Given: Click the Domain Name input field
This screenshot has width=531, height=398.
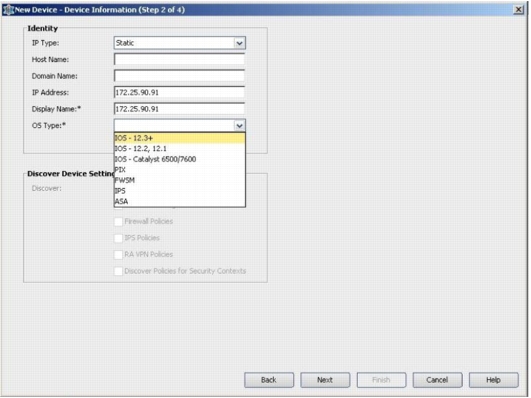Looking at the screenshot, I should pos(179,76).
